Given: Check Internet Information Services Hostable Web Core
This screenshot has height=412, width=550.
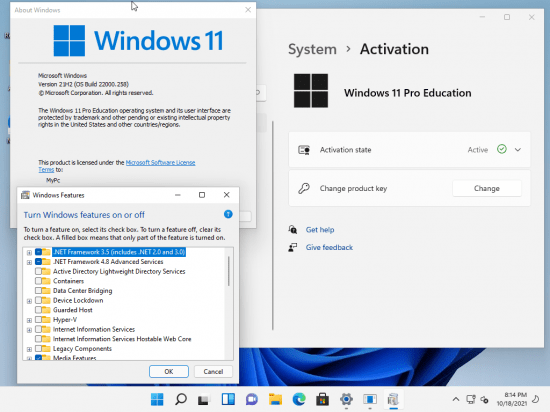Looking at the screenshot, I should pyautogui.click(x=38, y=339).
